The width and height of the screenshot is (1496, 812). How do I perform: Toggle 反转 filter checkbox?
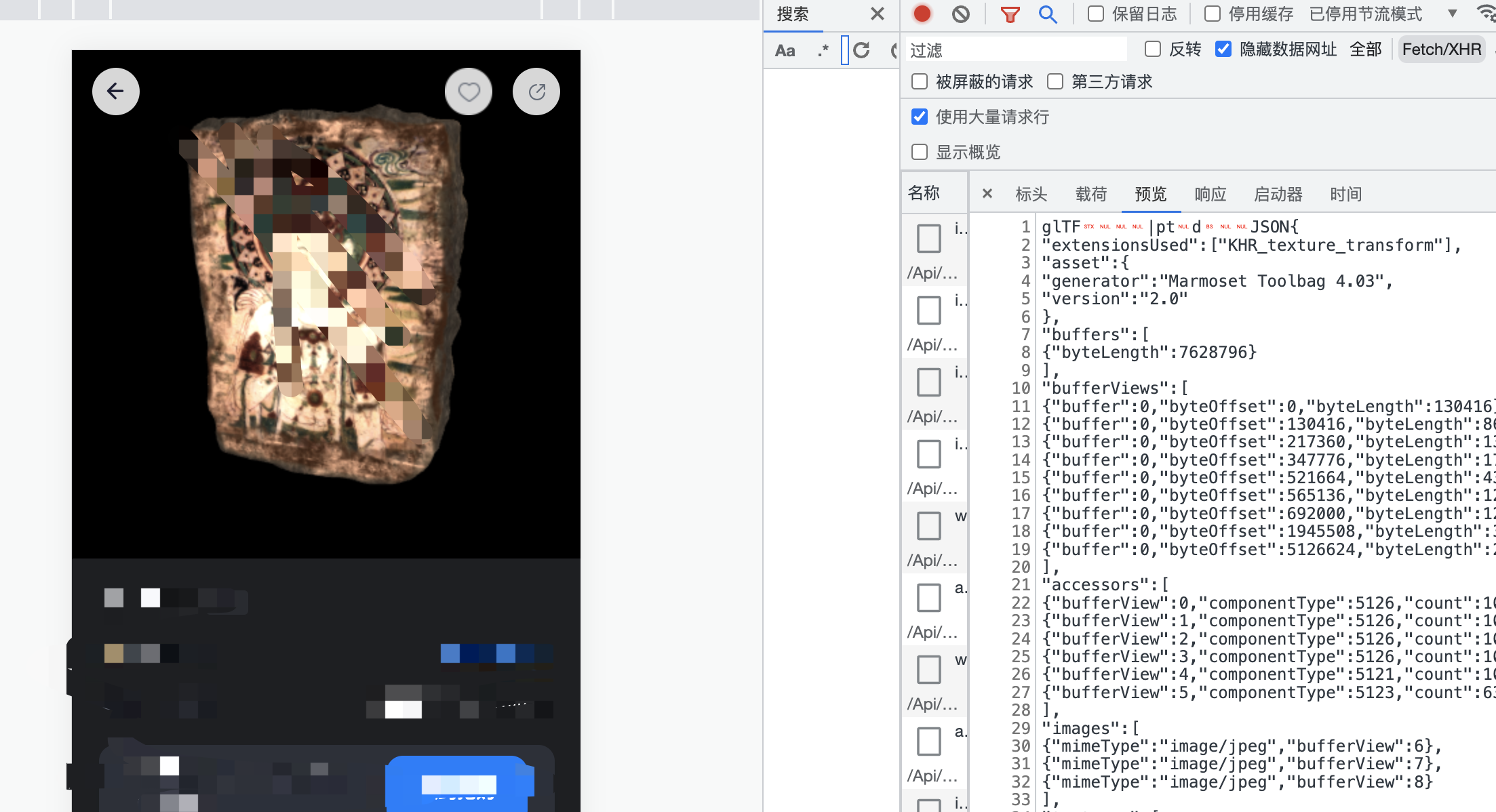pos(1153,49)
